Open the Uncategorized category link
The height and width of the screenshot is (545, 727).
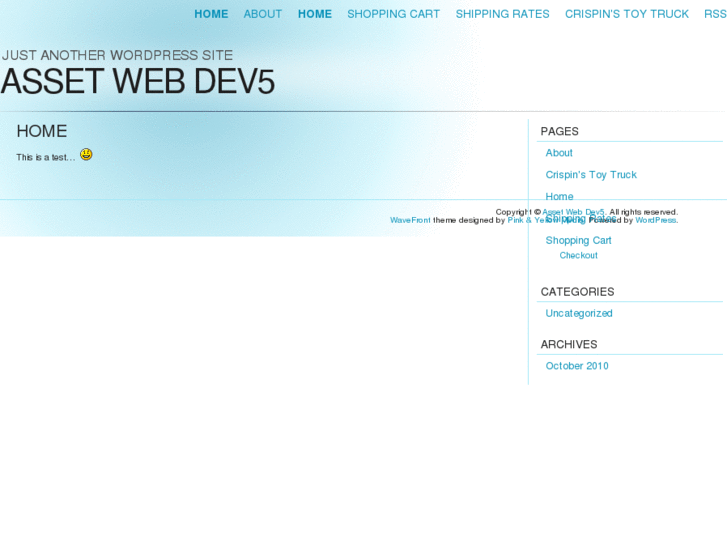pos(579,314)
